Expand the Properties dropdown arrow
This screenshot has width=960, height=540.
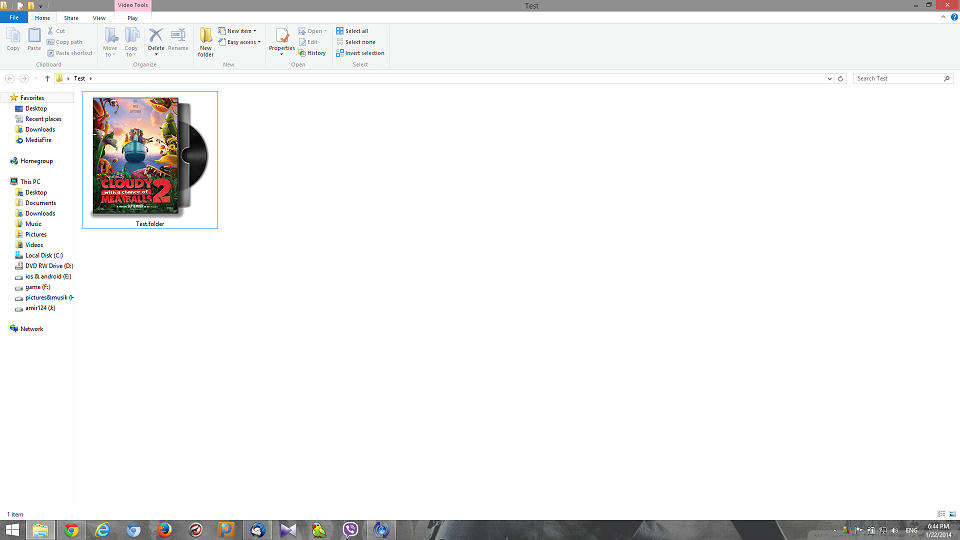point(282,54)
